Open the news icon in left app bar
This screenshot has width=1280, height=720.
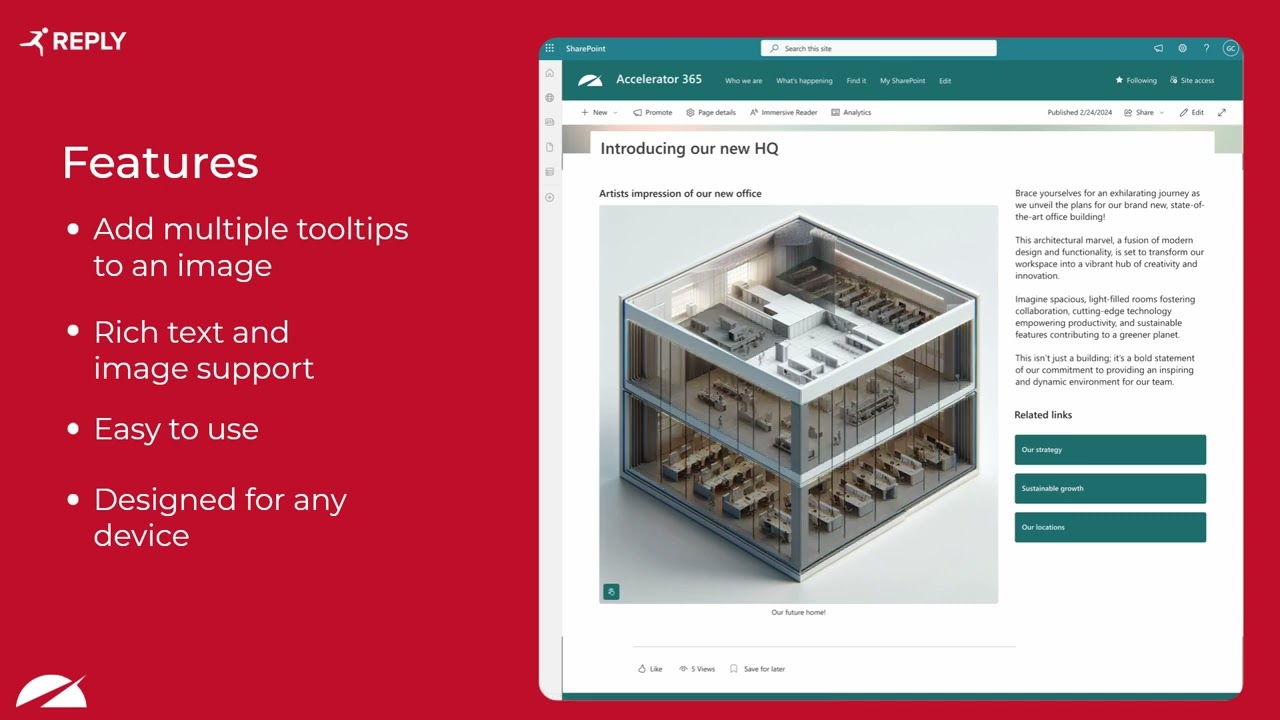coord(549,122)
